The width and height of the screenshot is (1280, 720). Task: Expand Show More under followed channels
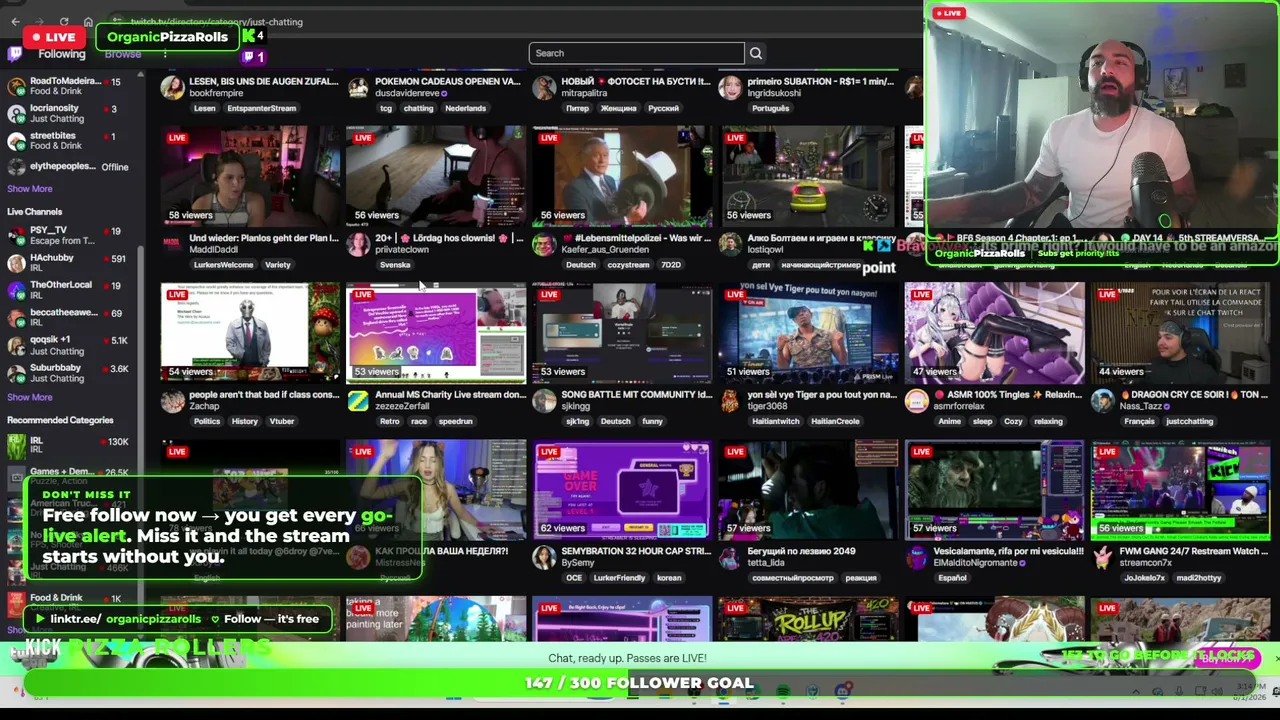30,188
